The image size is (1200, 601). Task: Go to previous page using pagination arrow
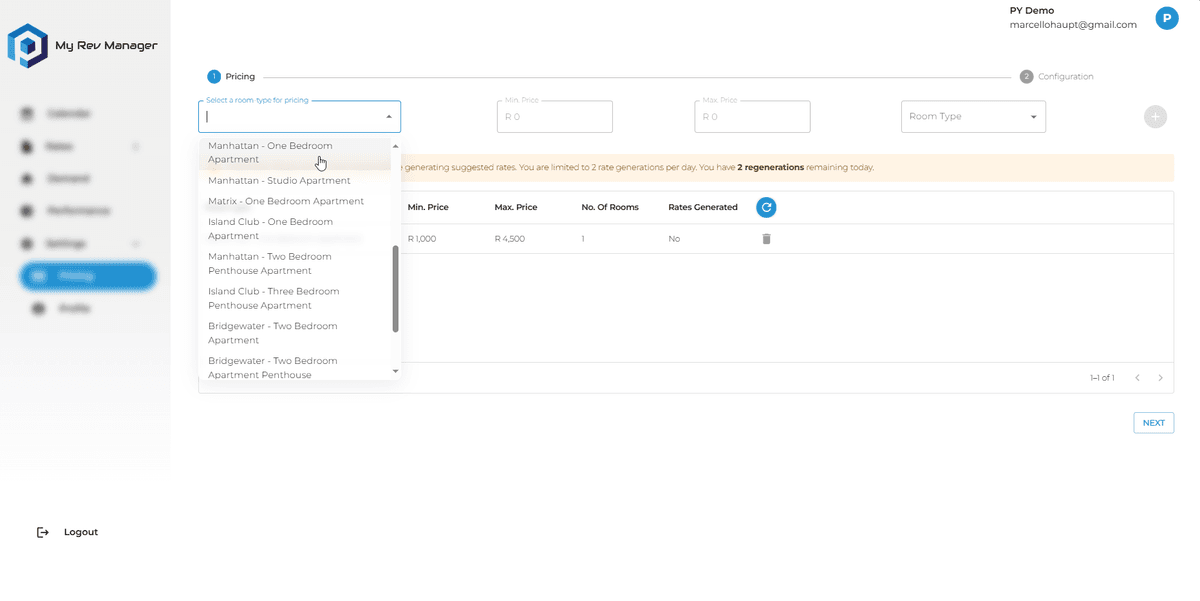(1137, 378)
